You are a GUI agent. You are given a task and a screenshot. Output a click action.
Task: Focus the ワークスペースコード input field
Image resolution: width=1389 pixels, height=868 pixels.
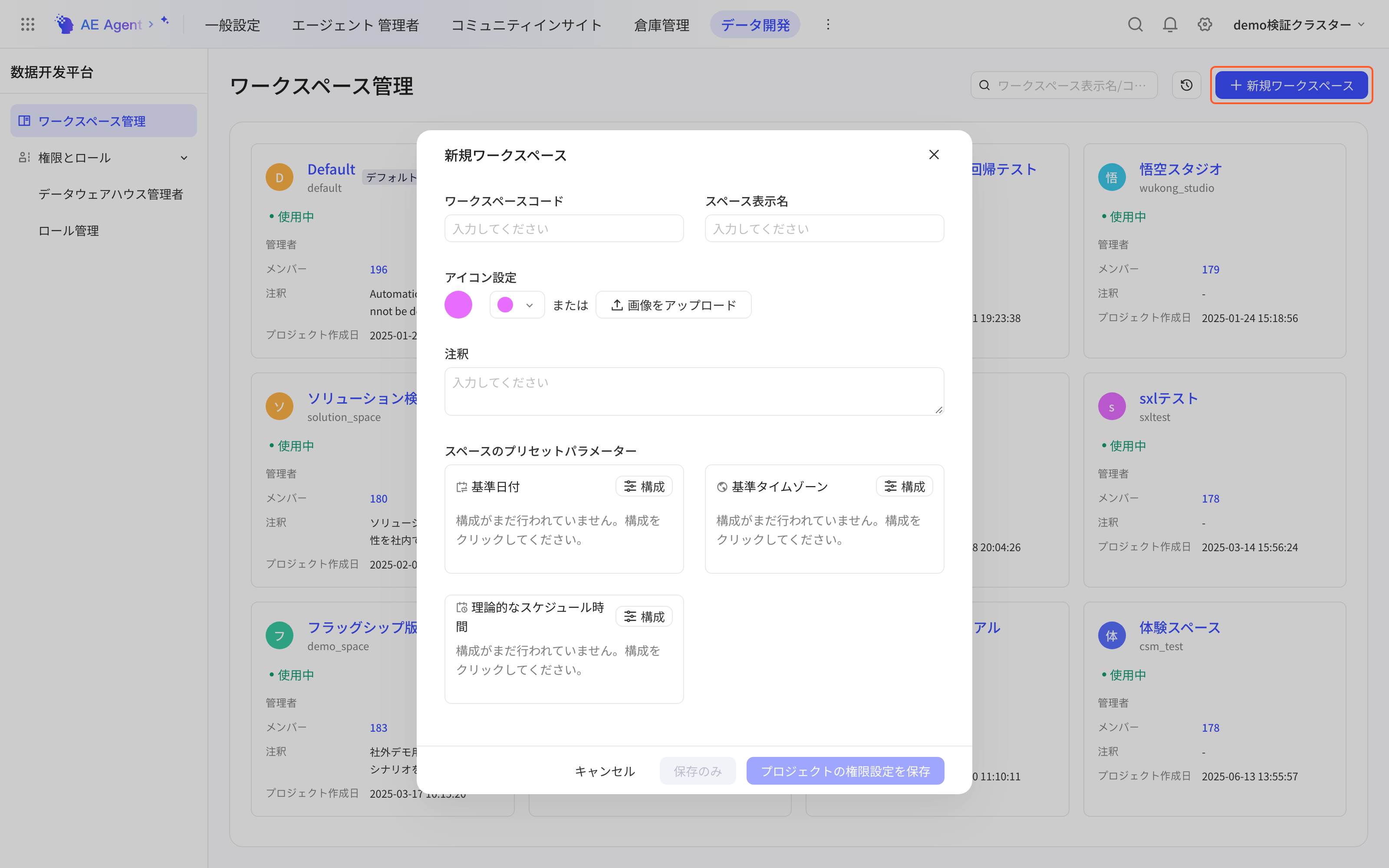564,228
